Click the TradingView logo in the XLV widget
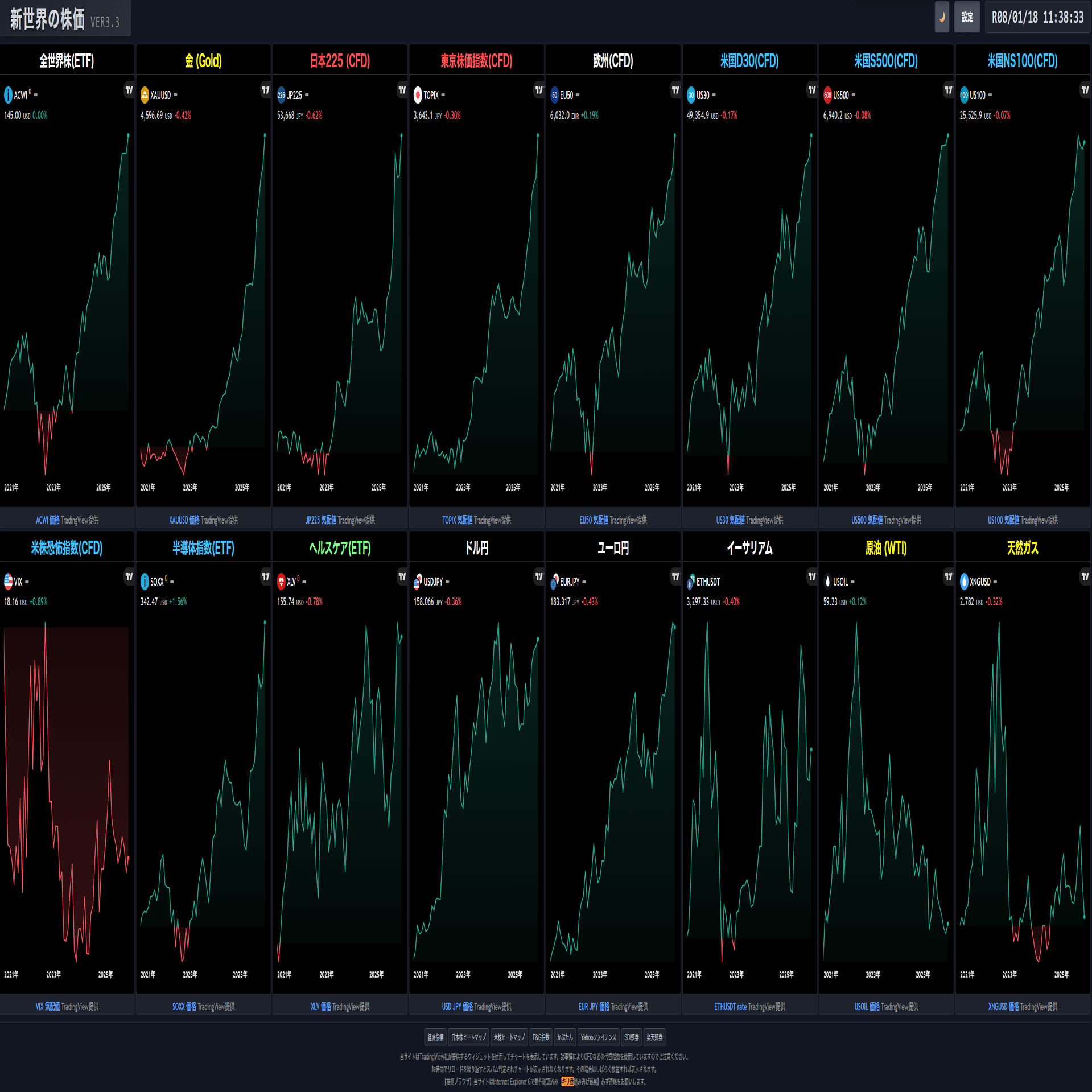The image size is (1092, 1092). (x=402, y=576)
